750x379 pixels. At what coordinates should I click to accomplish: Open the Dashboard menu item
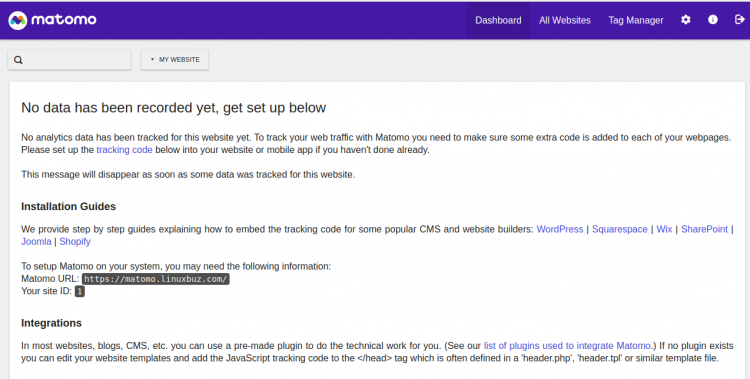coord(498,20)
